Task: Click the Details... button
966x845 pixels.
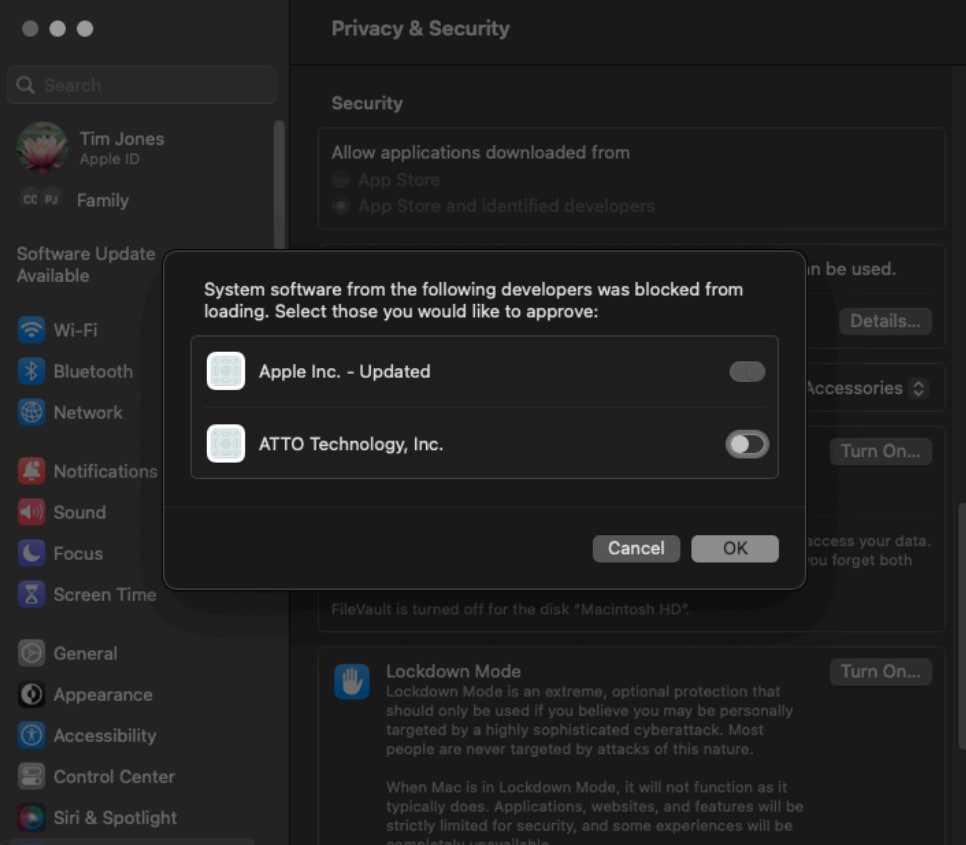Action: [884, 321]
